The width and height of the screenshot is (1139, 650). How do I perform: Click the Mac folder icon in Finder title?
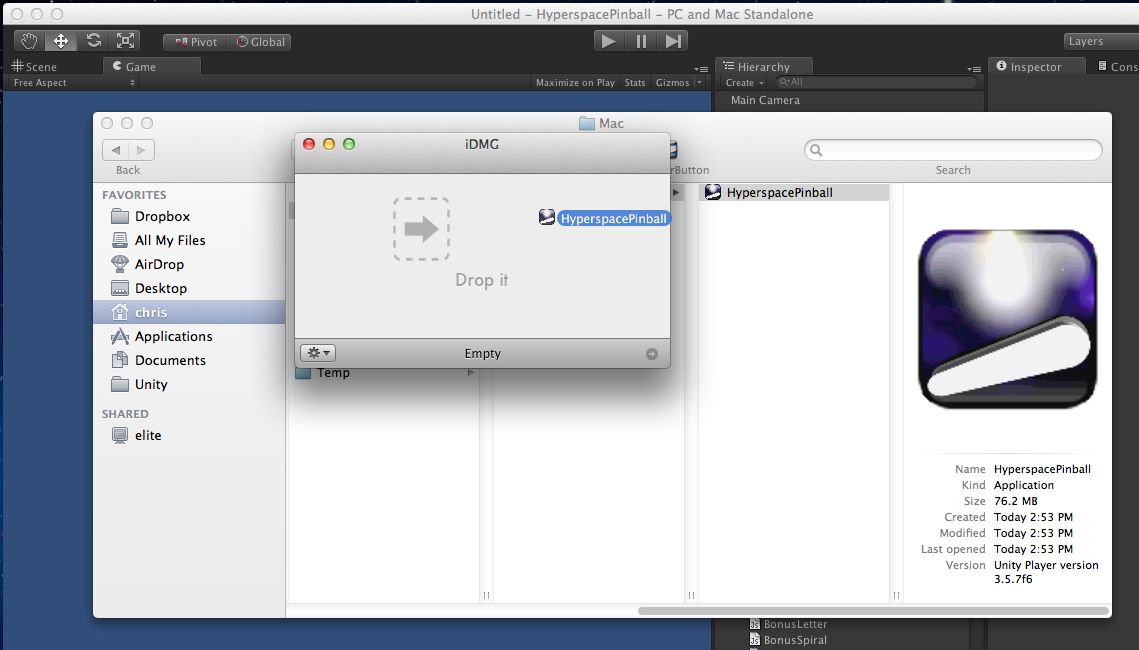click(x=587, y=123)
